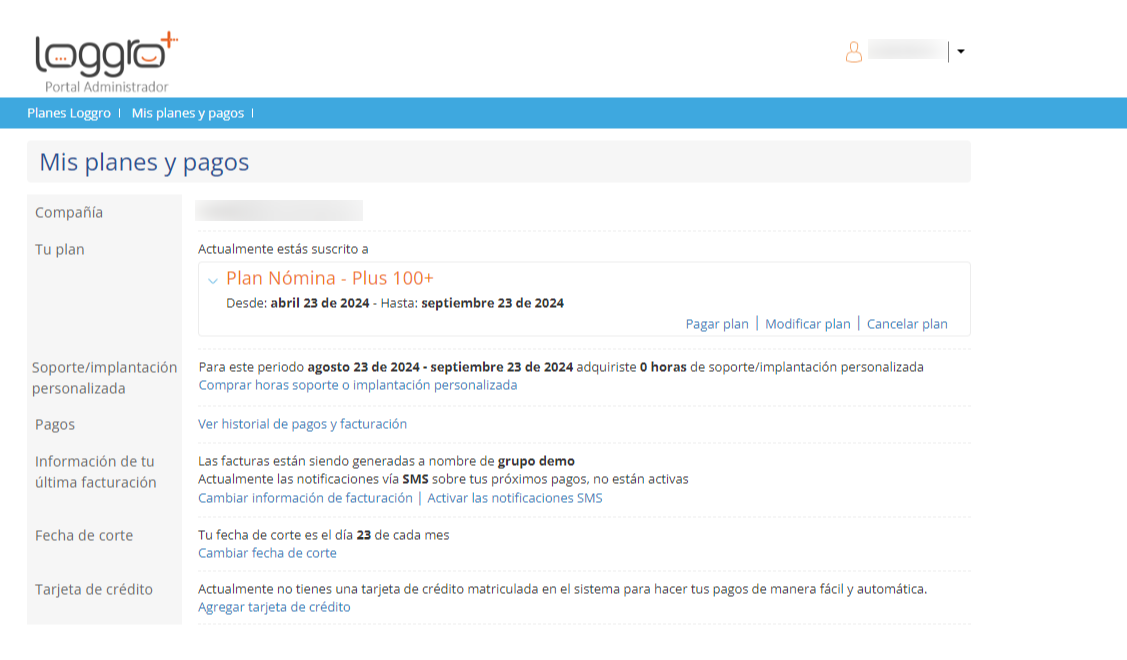Open the Mis planes y pagos menu

pyautogui.click(x=188, y=113)
